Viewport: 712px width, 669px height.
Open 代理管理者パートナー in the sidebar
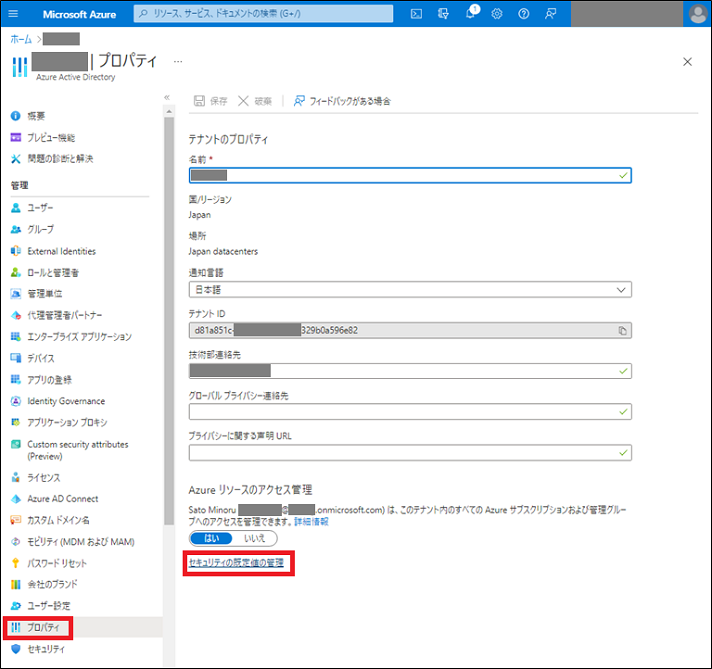(64, 315)
